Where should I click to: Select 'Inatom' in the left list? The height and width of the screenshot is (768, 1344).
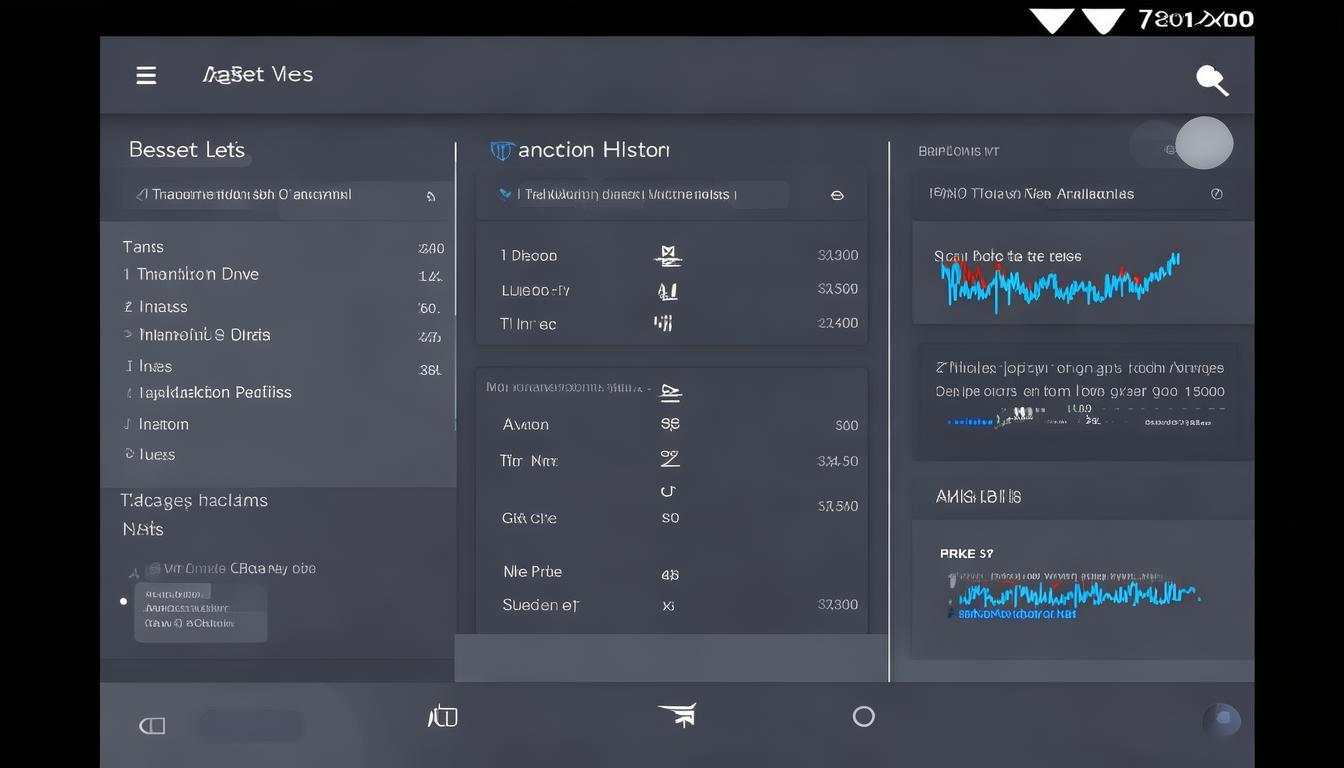(163, 424)
